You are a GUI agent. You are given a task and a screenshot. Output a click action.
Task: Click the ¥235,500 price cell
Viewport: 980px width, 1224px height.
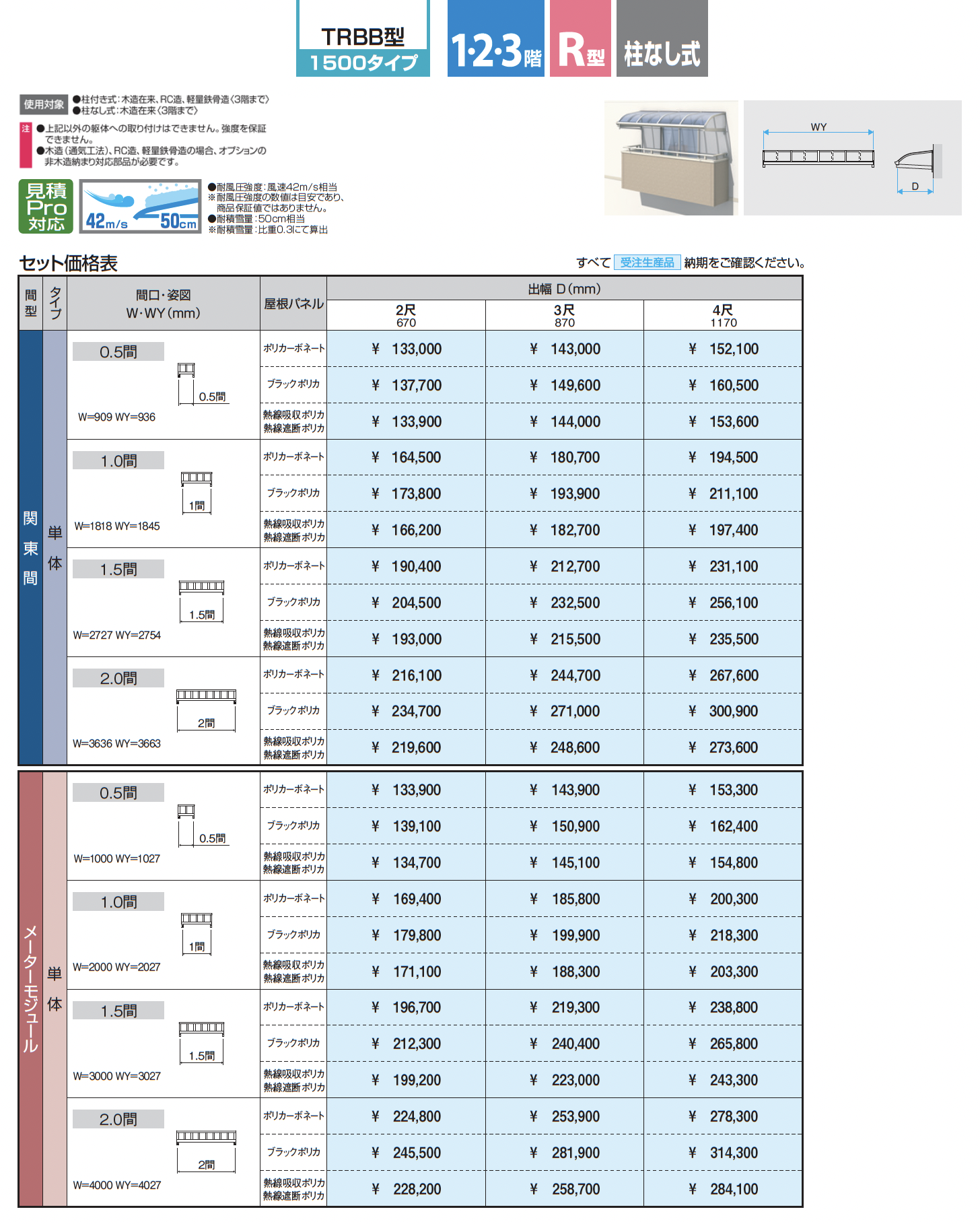point(724,639)
